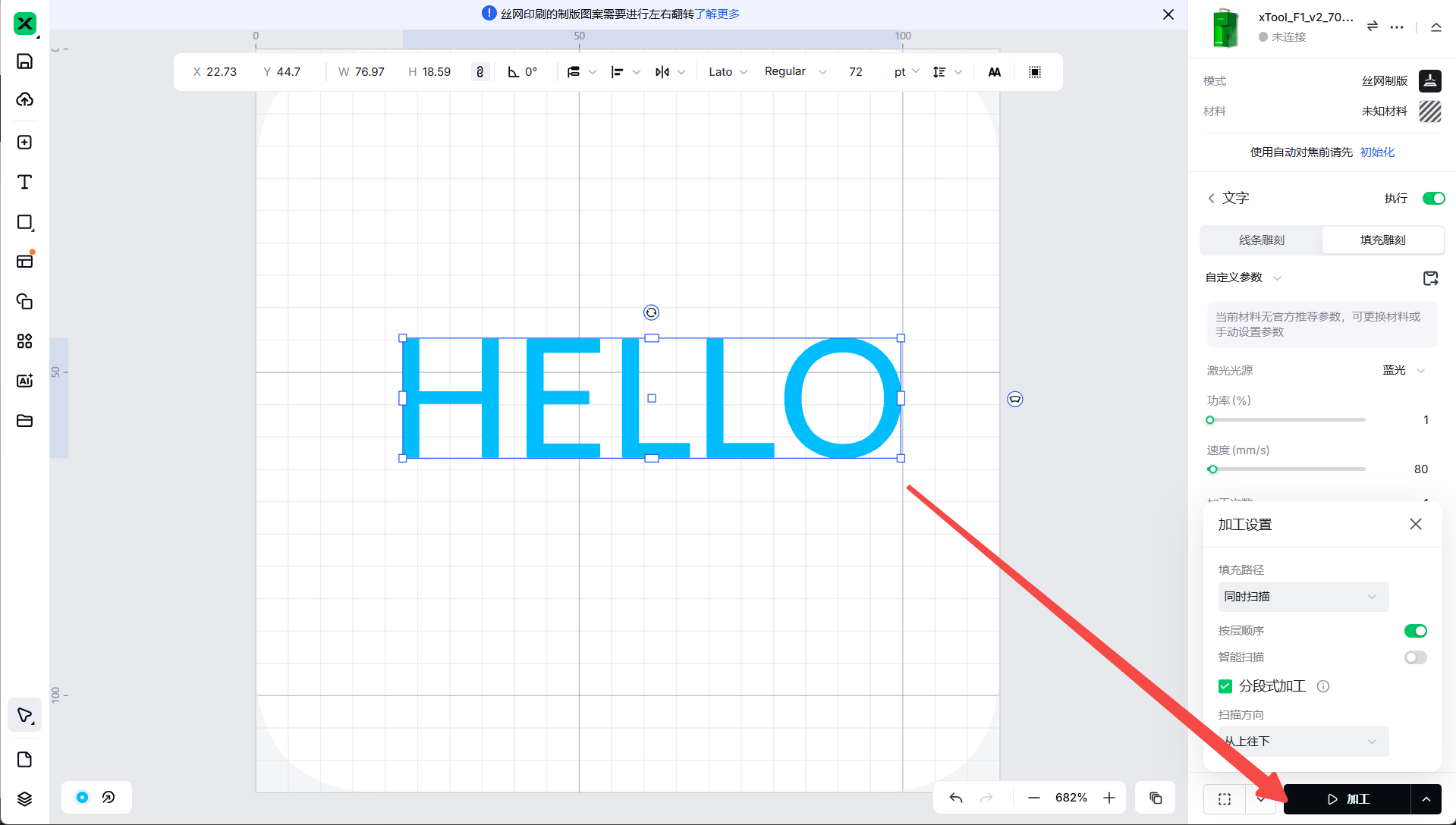Open the 激光光源 蓝光 dropdown
The image size is (1456, 825).
1403,370
